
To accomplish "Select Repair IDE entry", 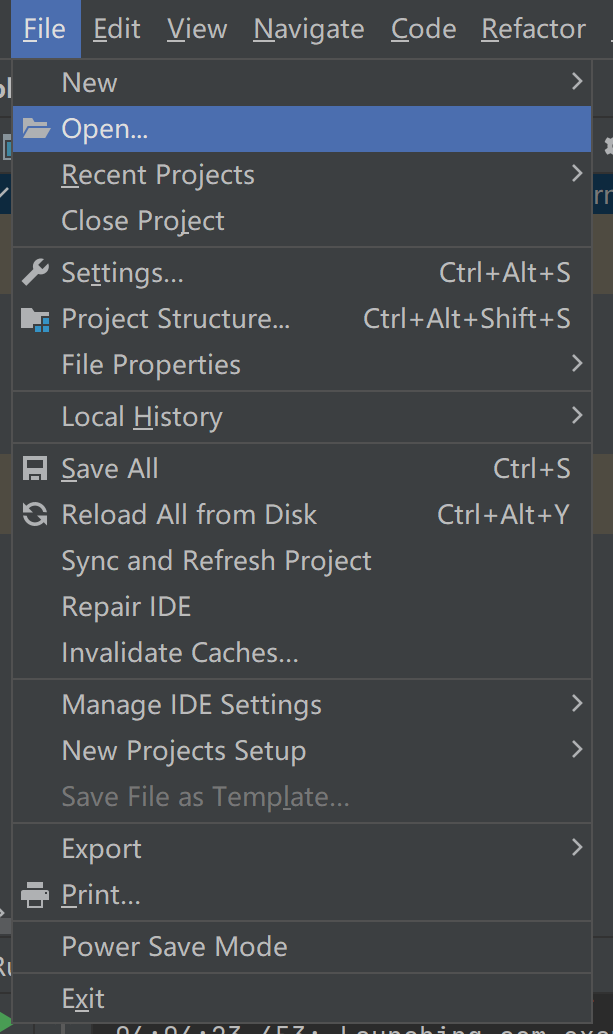I will click(x=126, y=607).
